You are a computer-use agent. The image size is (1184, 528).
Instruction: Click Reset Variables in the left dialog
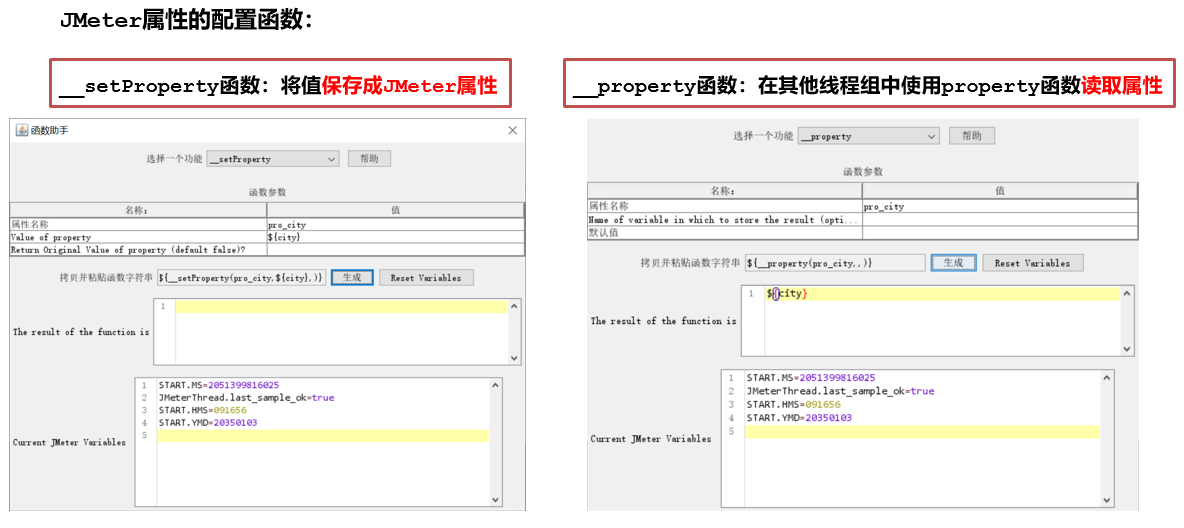(x=426, y=278)
